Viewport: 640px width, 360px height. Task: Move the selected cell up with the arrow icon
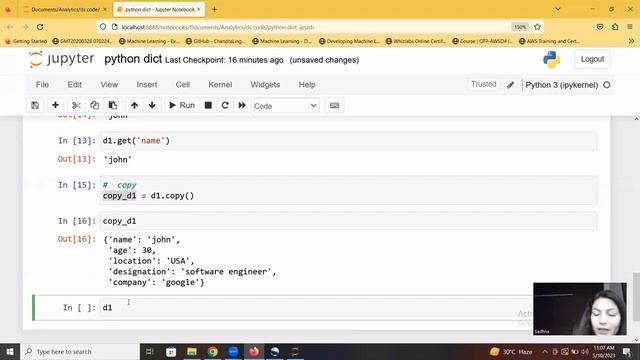pyautogui.click(x=134, y=105)
